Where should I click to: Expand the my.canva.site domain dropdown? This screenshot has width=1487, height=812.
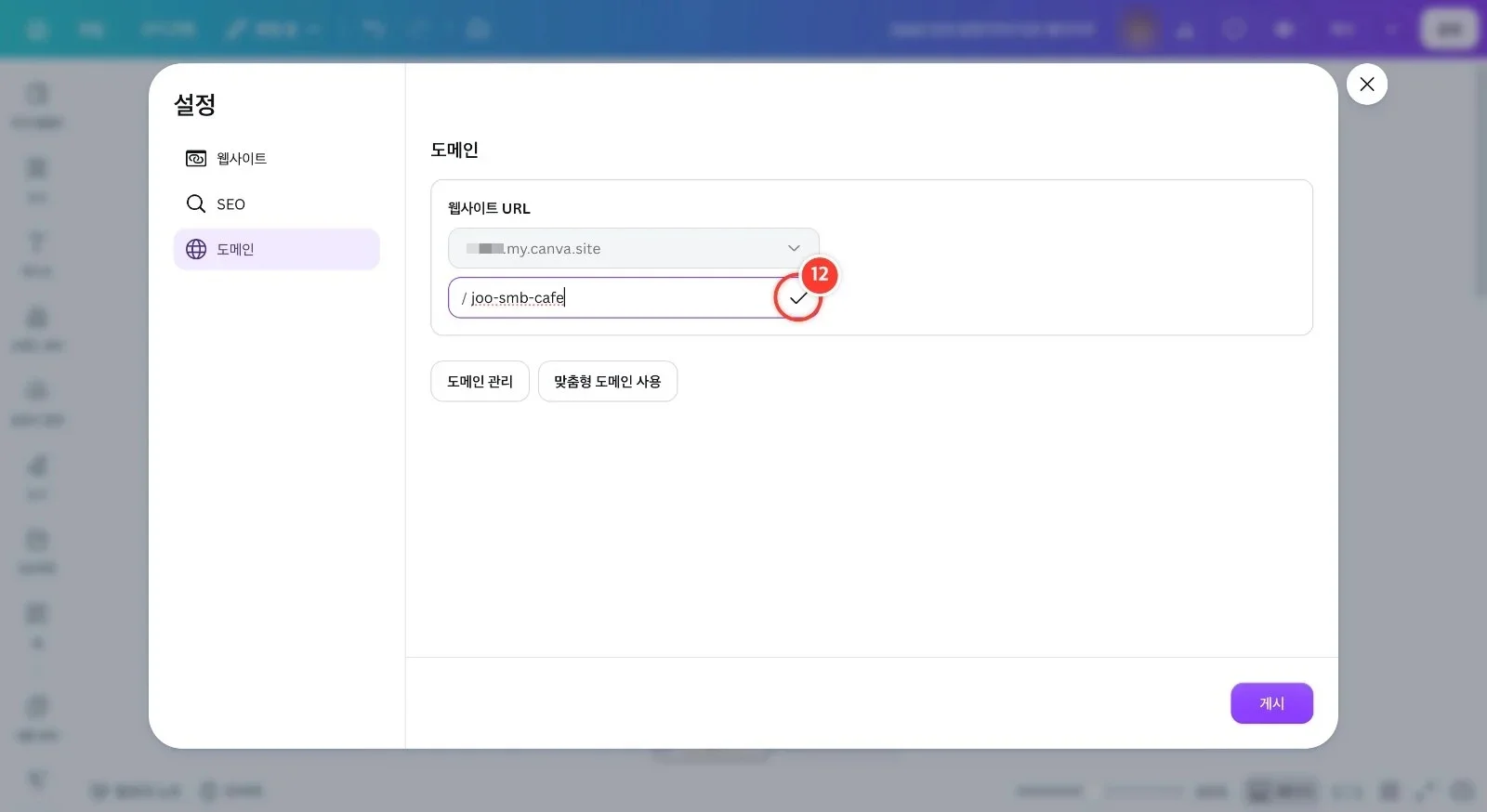click(634, 248)
